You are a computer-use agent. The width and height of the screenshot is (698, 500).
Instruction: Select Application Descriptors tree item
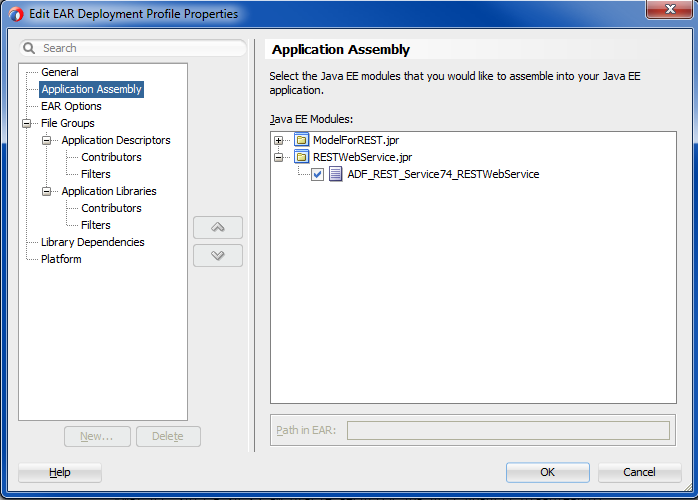[116, 140]
